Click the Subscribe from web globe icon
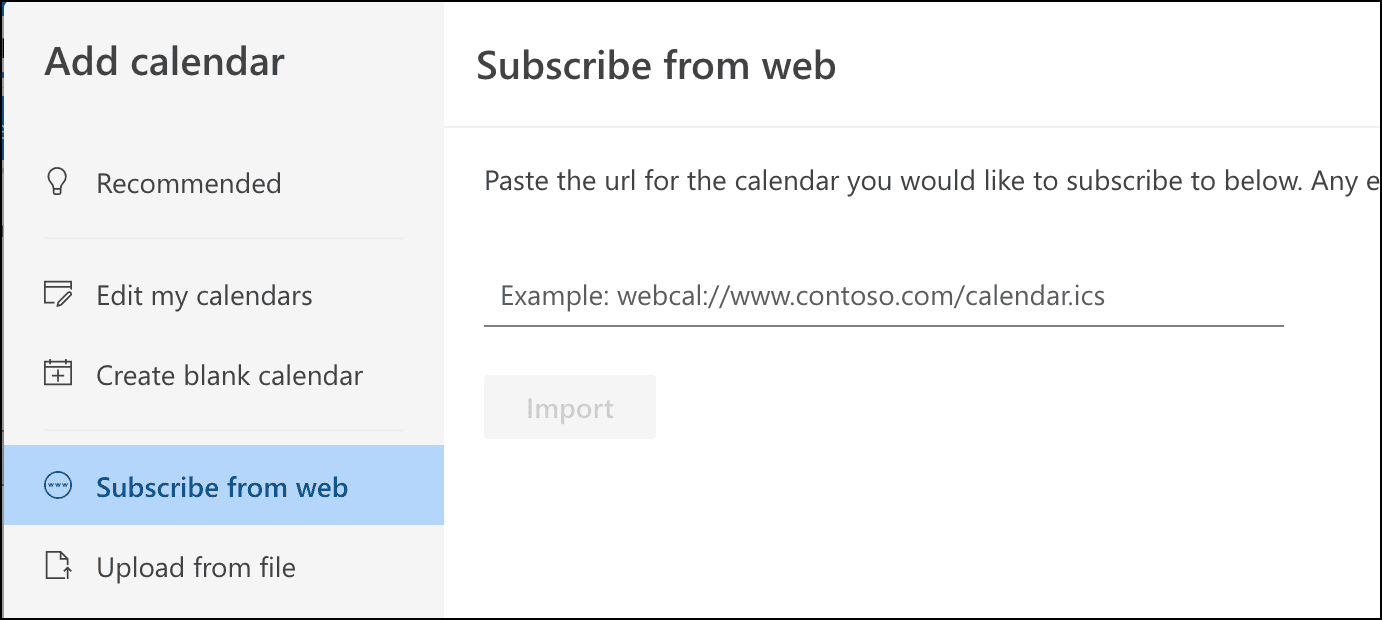The height and width of the screenshot is (620, 1382). click(x=58, y=487)
